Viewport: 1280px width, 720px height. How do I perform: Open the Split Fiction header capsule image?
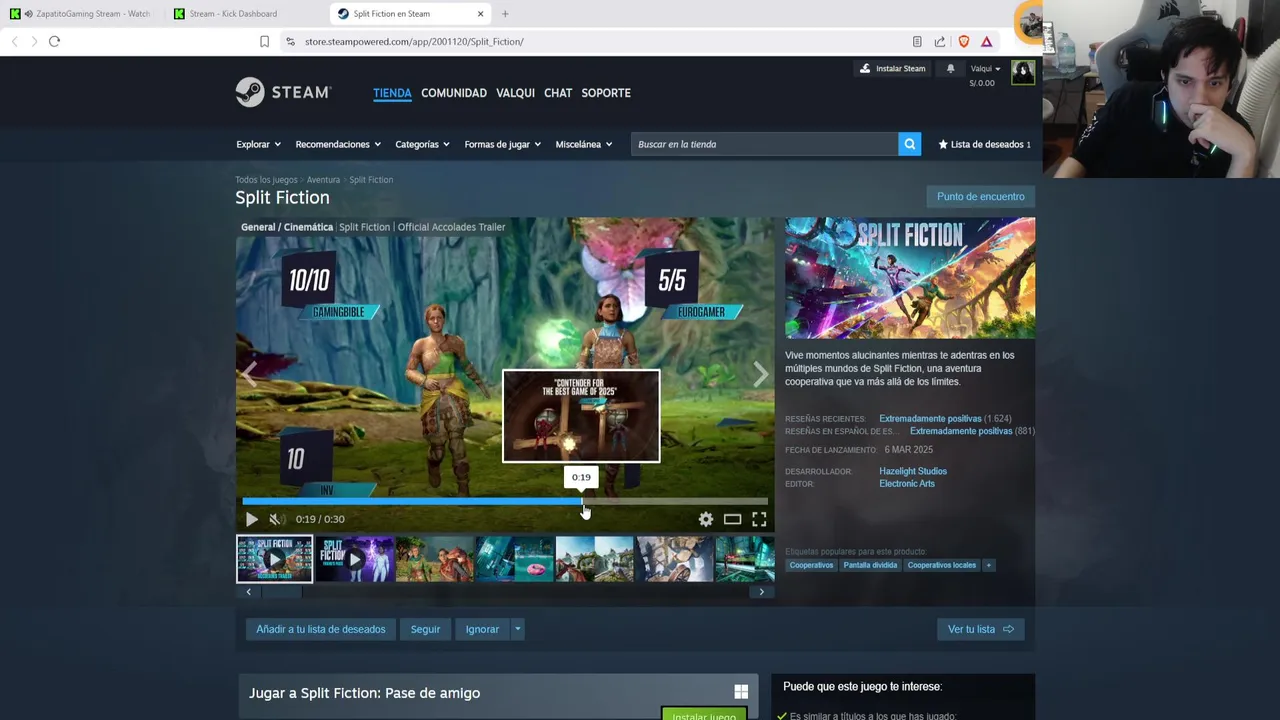pos(910,278)
